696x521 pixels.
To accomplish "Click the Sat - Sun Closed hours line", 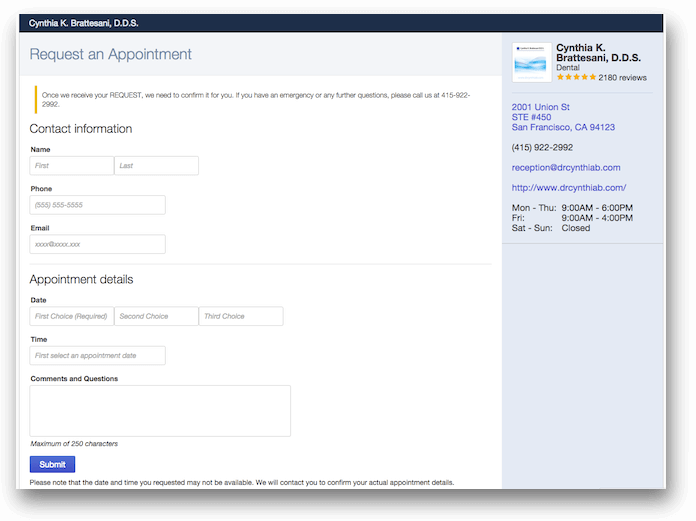I will click(x=551, y=228).
